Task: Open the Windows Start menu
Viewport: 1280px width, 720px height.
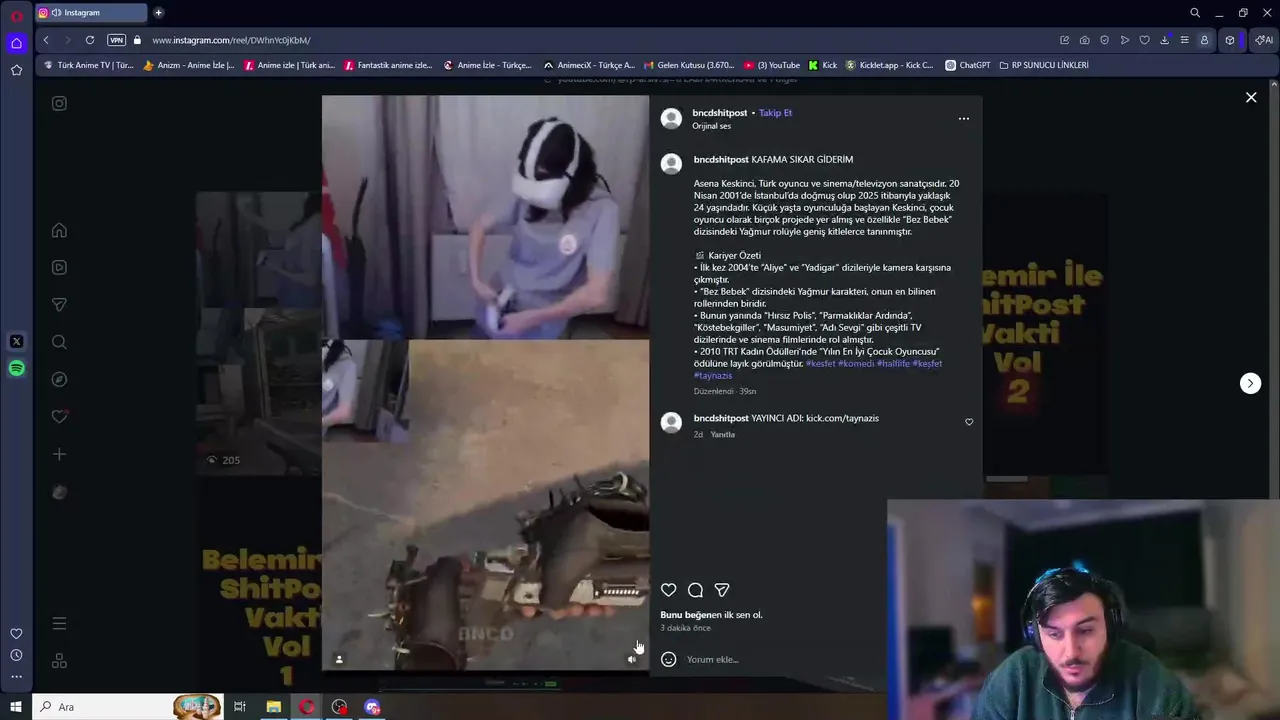Action: pos(15,707)
